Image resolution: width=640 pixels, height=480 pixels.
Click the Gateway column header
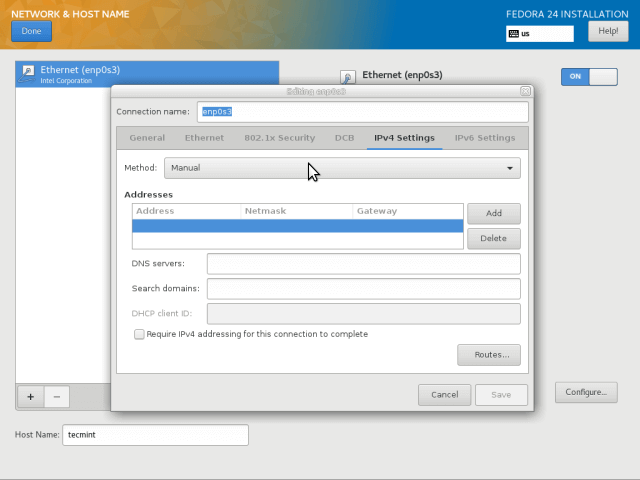pos(408,211)
